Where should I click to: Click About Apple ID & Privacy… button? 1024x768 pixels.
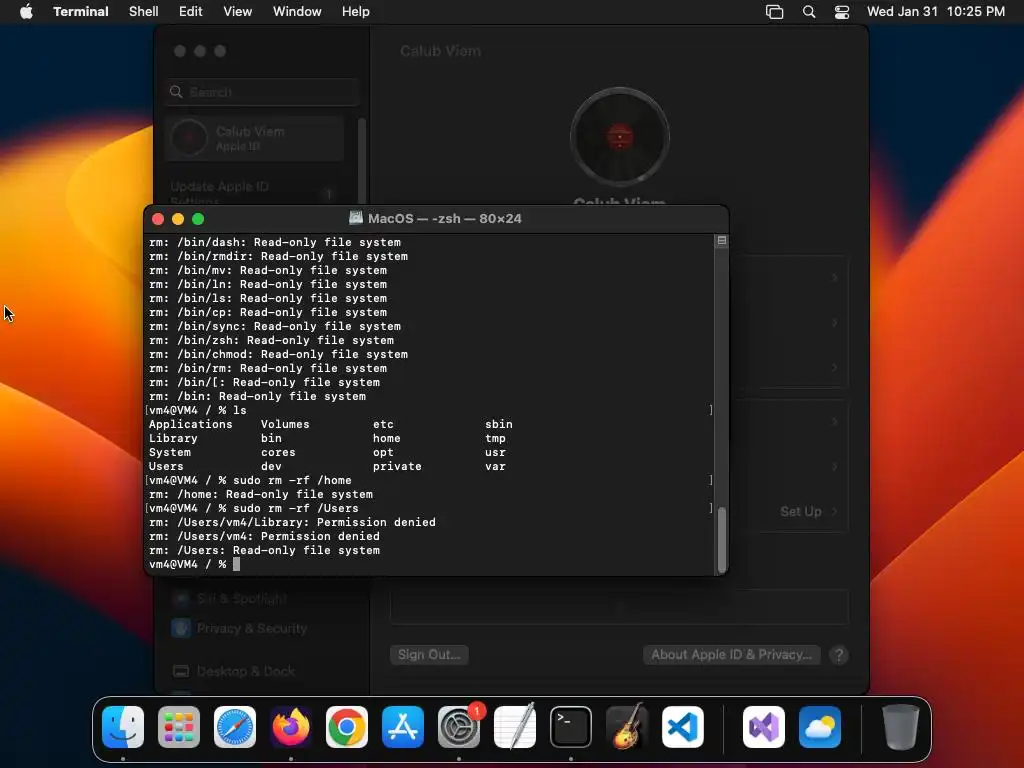tap(731, 654)
